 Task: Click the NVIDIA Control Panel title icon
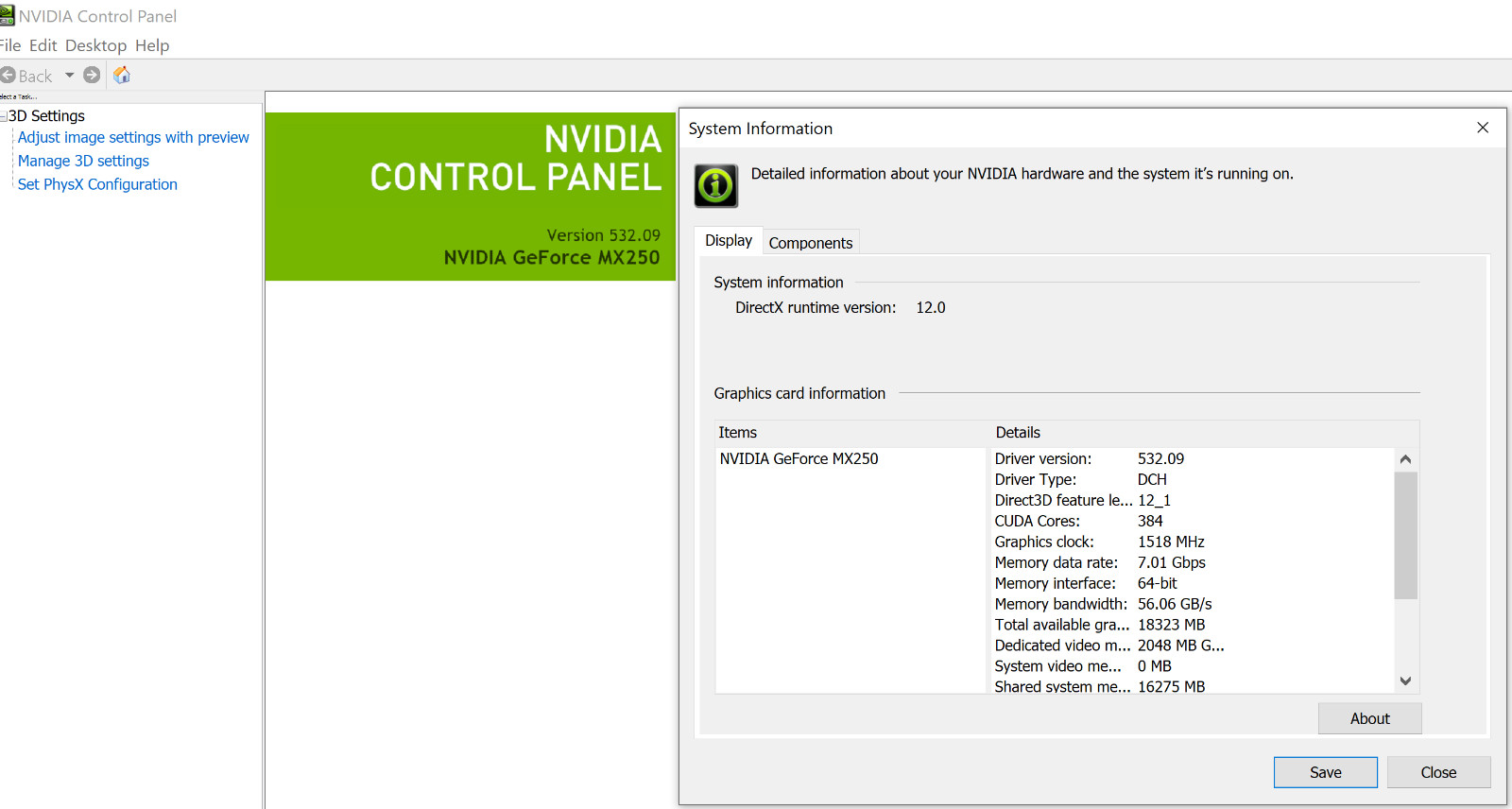(7, 15)
